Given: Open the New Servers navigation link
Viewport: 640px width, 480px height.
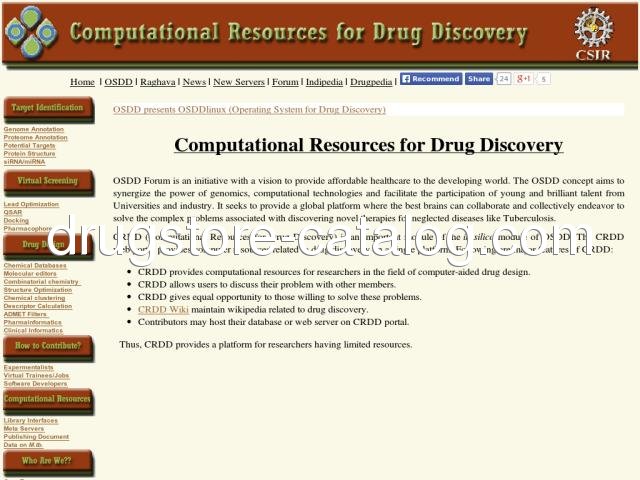Looking at the screenshot, I should tap(239, 82).
